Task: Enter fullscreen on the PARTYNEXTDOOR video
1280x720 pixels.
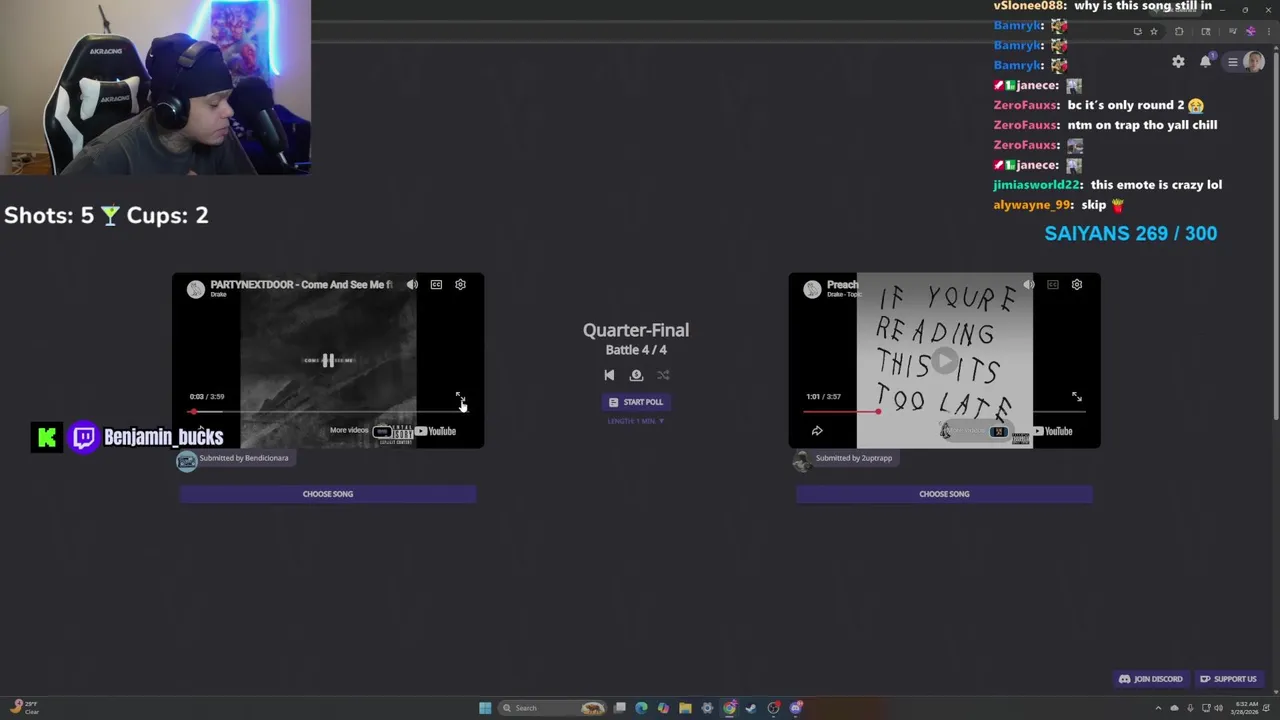Action: [460, 397]
